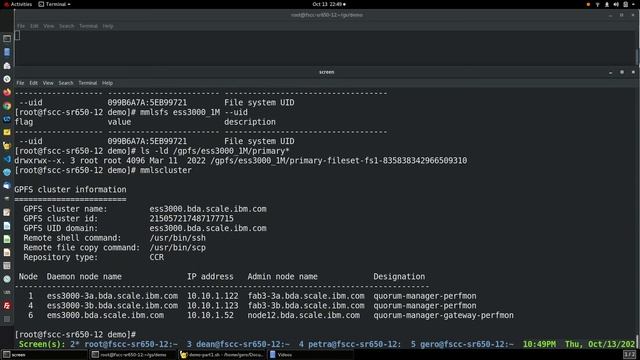Screen dimensions: 640x360
Task: Launch Visual Studio Code from the dock
Action: (7, 159)
